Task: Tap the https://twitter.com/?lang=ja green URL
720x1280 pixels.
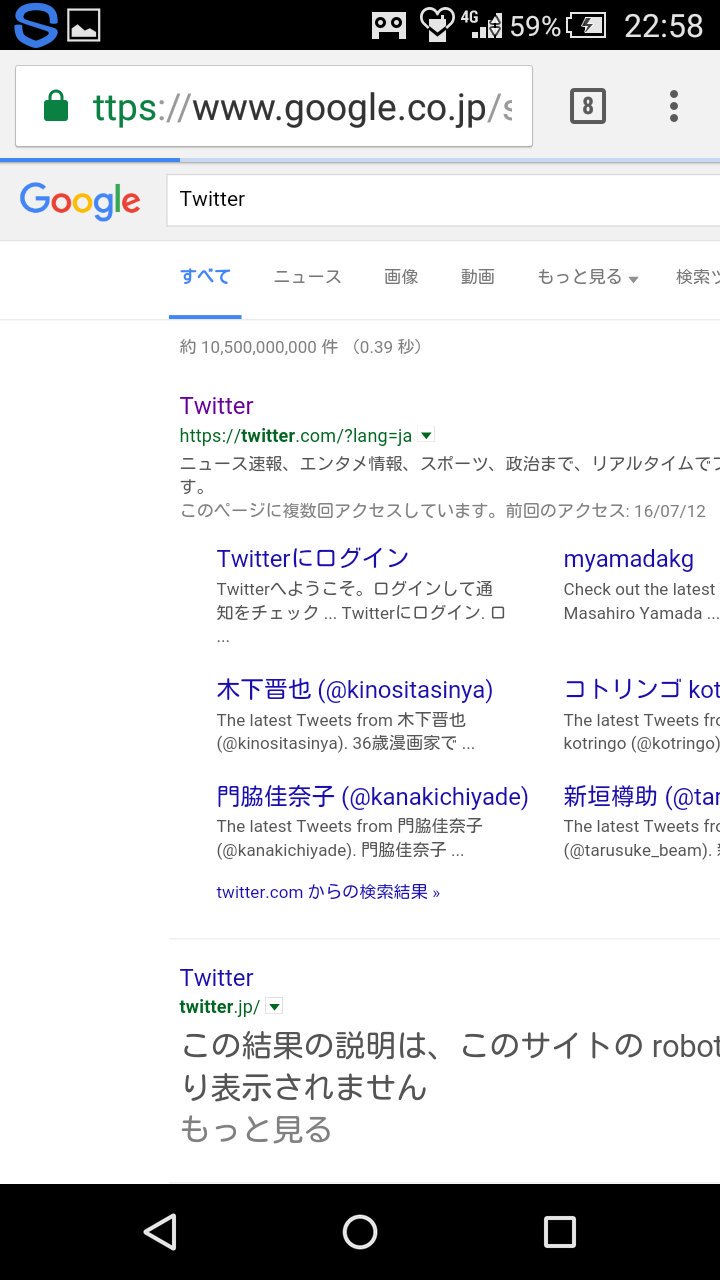Action: 296,436
